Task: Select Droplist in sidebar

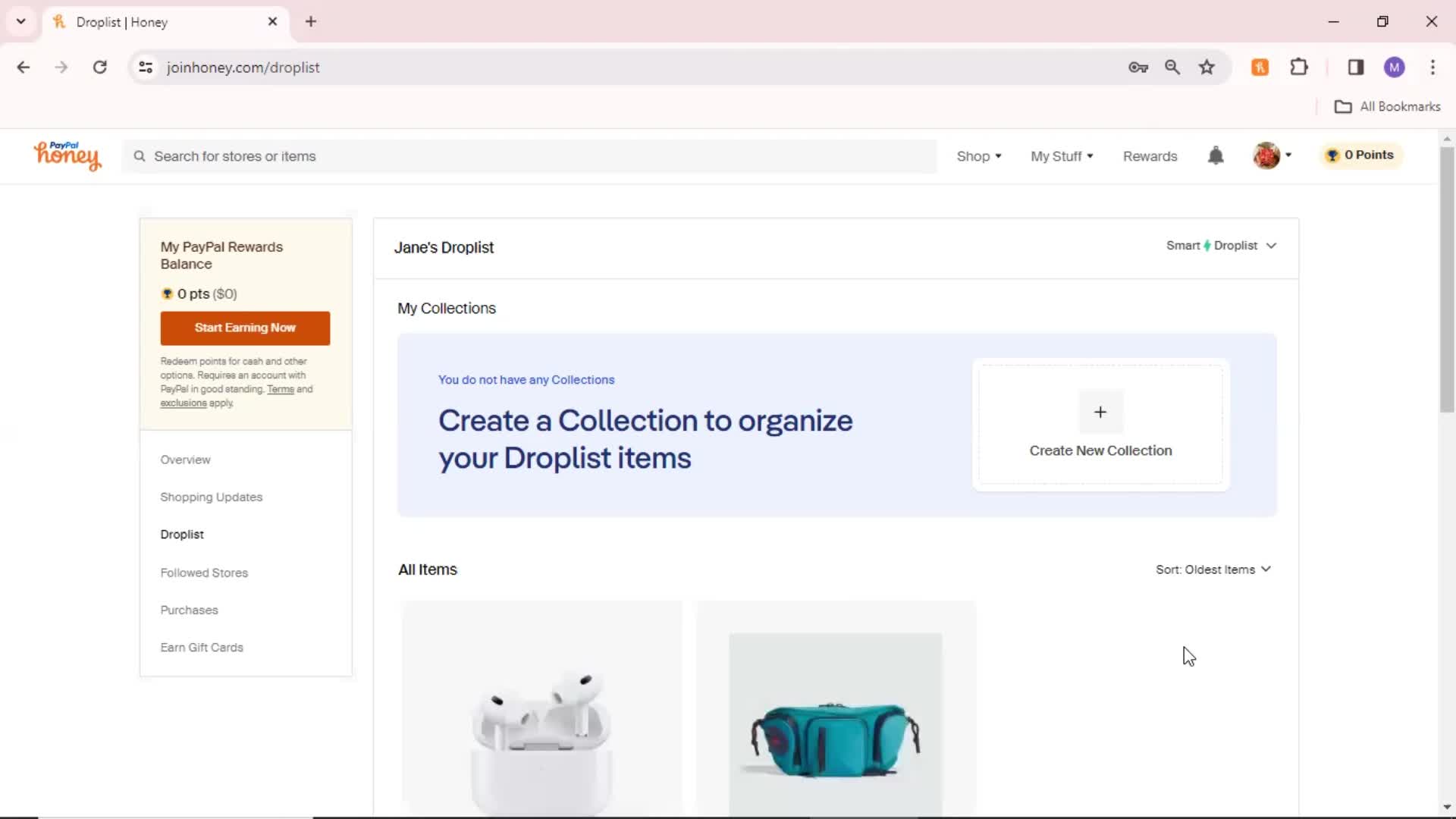Action: pyautogui.click(x=182, y=535)
